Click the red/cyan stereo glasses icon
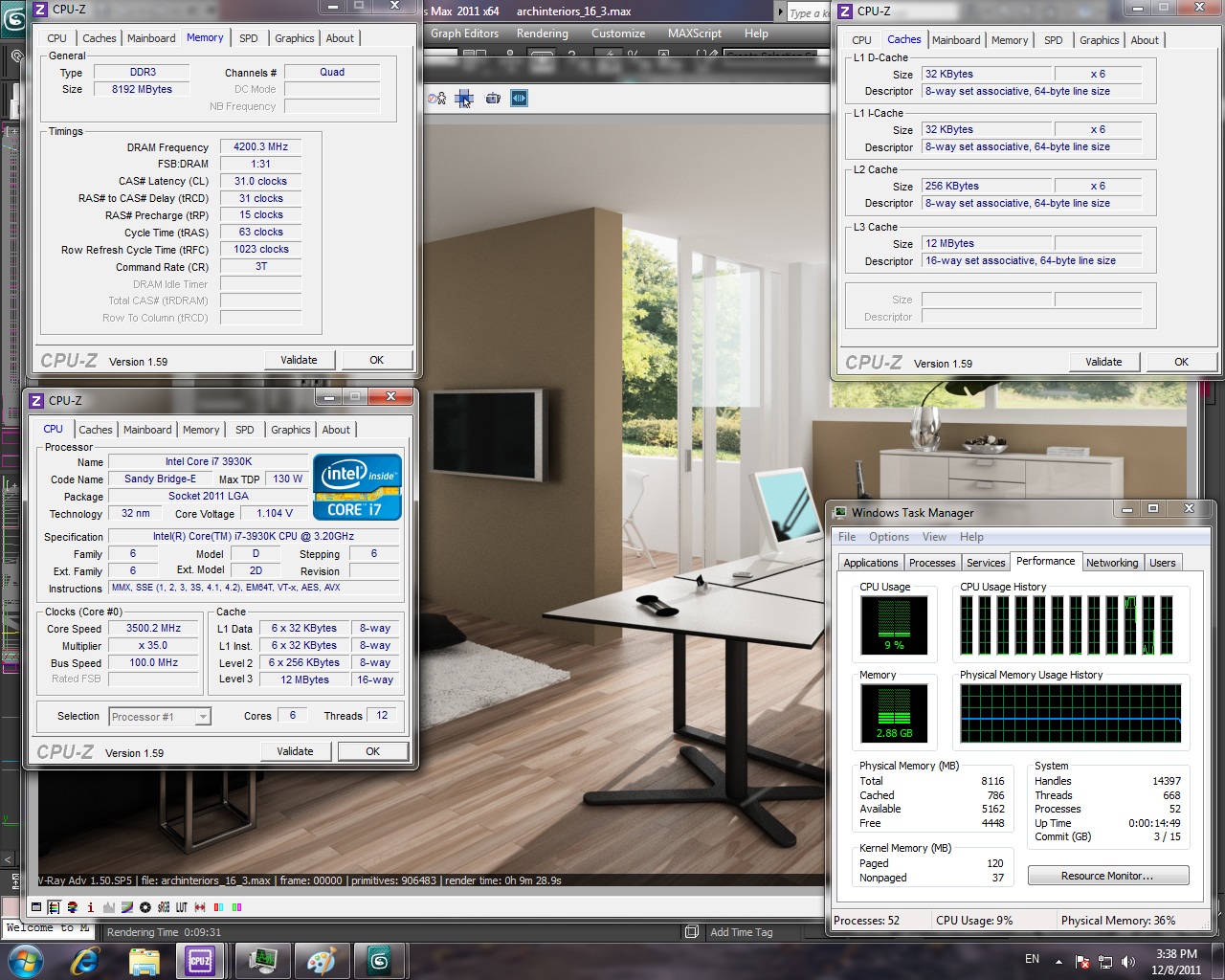This screenshot has height=980, width=1225. click(218, 907)
